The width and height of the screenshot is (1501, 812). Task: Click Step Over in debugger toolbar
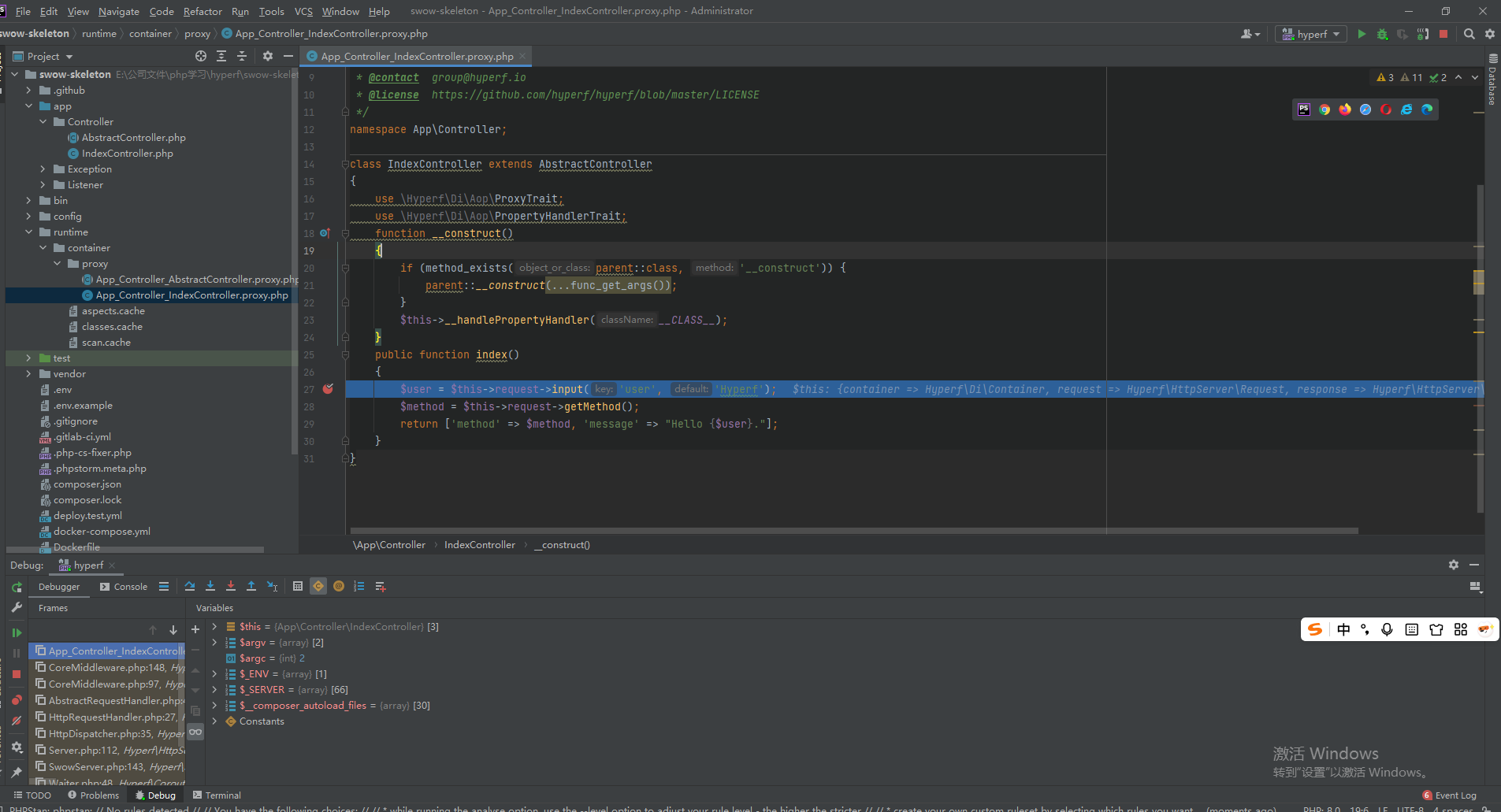tap(190, 586)
